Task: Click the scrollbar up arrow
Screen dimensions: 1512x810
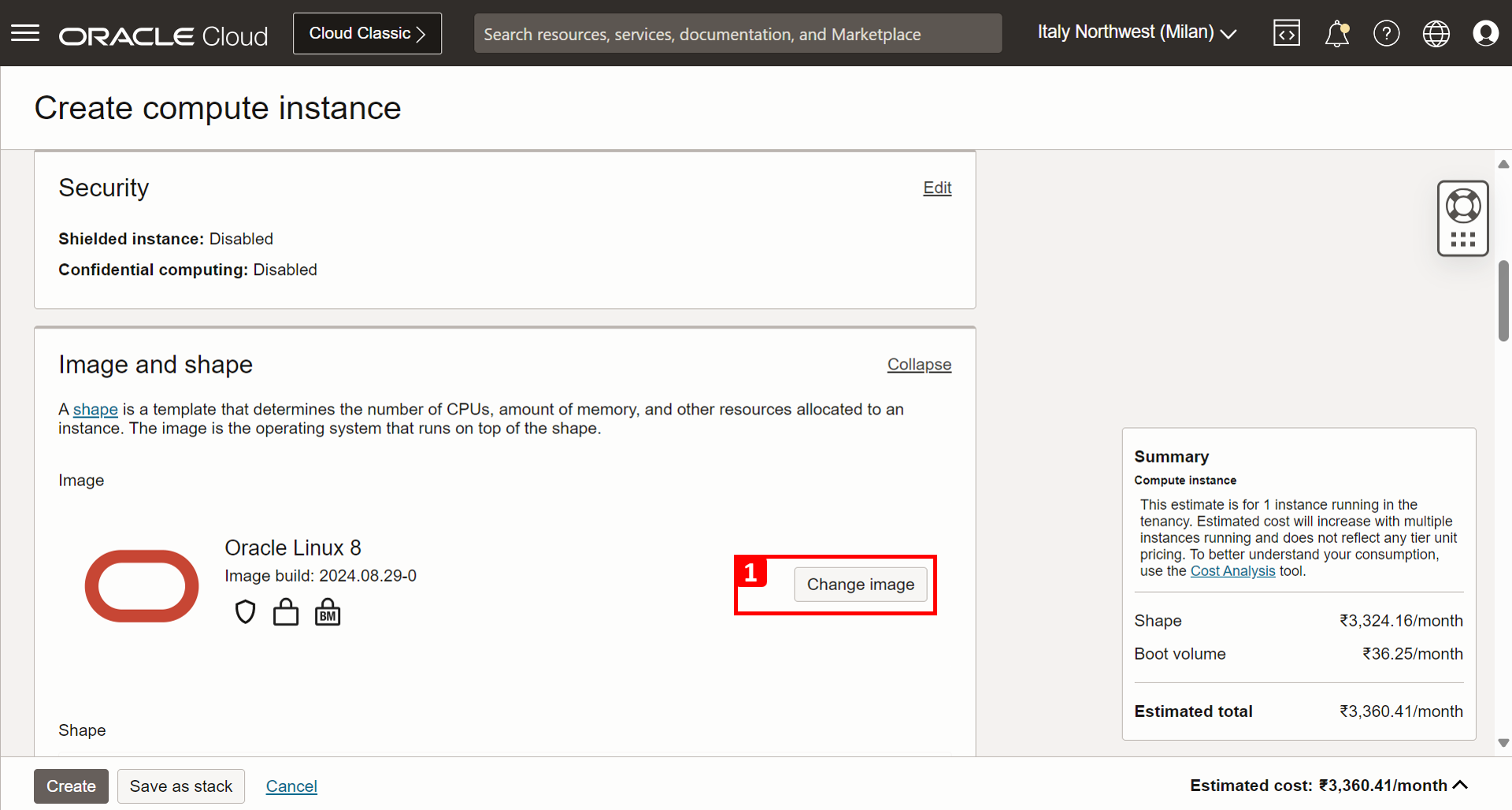Action: coord(1504,165)
